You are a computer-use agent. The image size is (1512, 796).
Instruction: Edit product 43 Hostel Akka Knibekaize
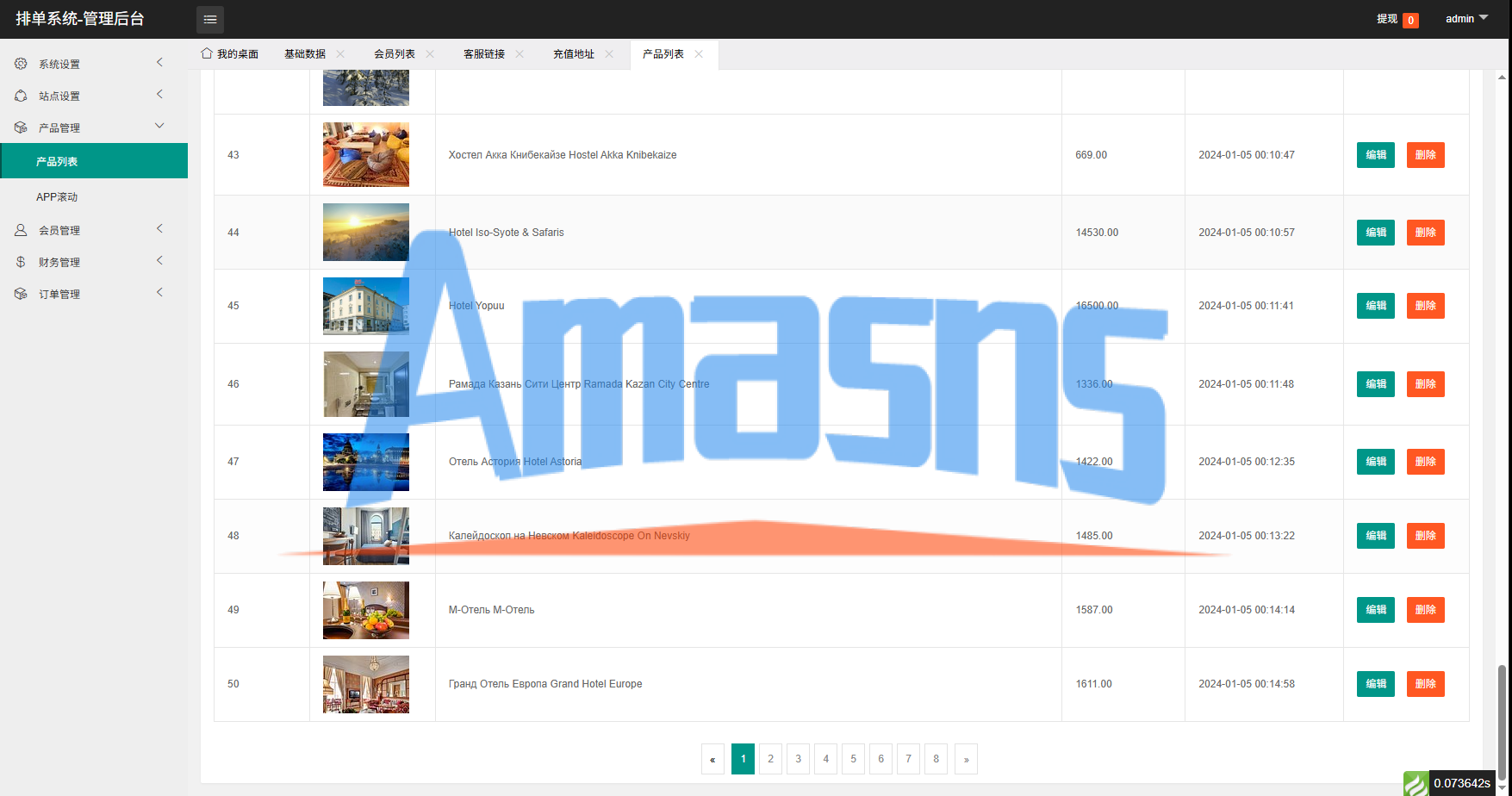[x=1376, y=155]
